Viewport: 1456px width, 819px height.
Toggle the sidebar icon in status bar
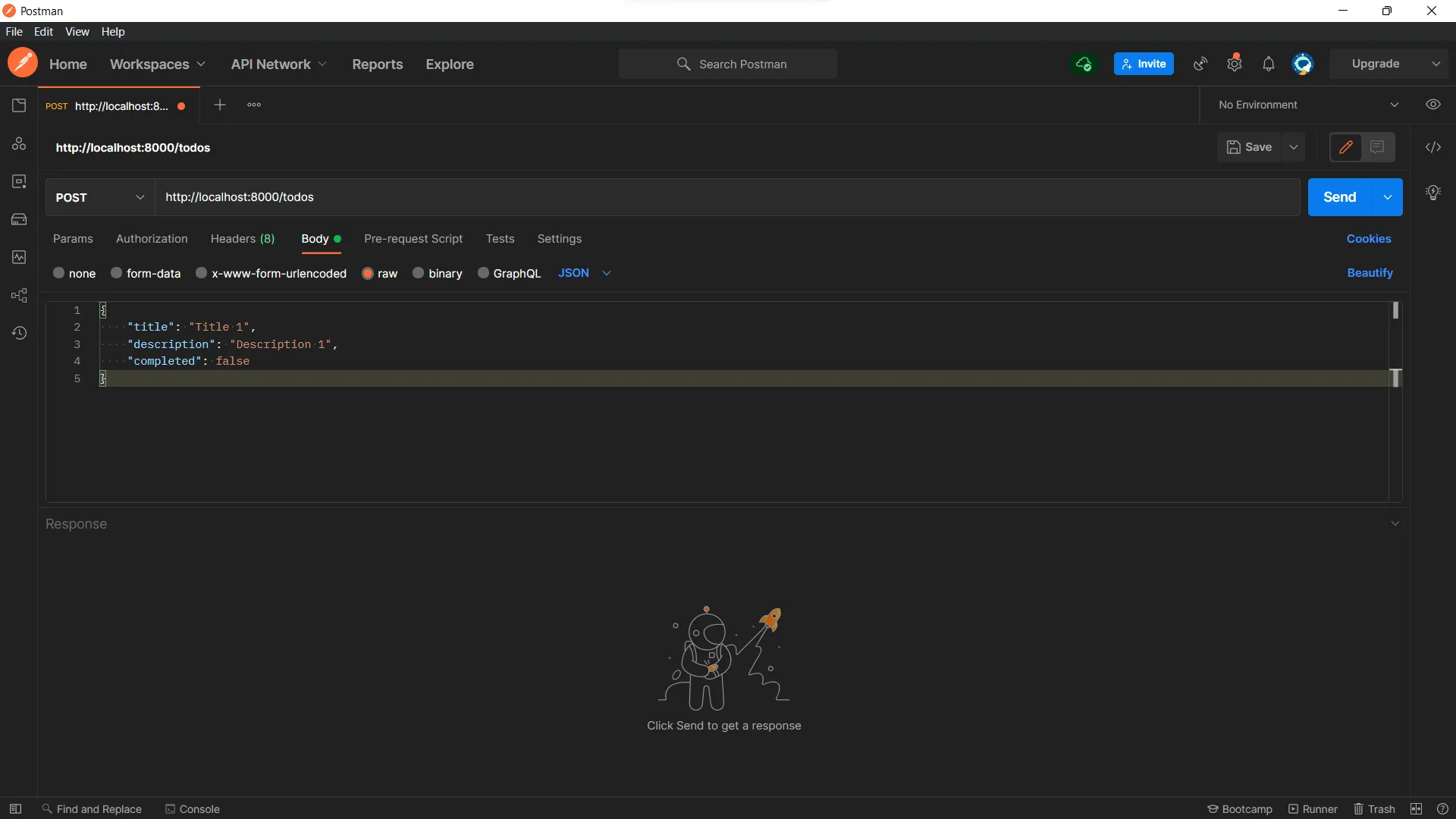pyautogui.click(x=15, y=809)
